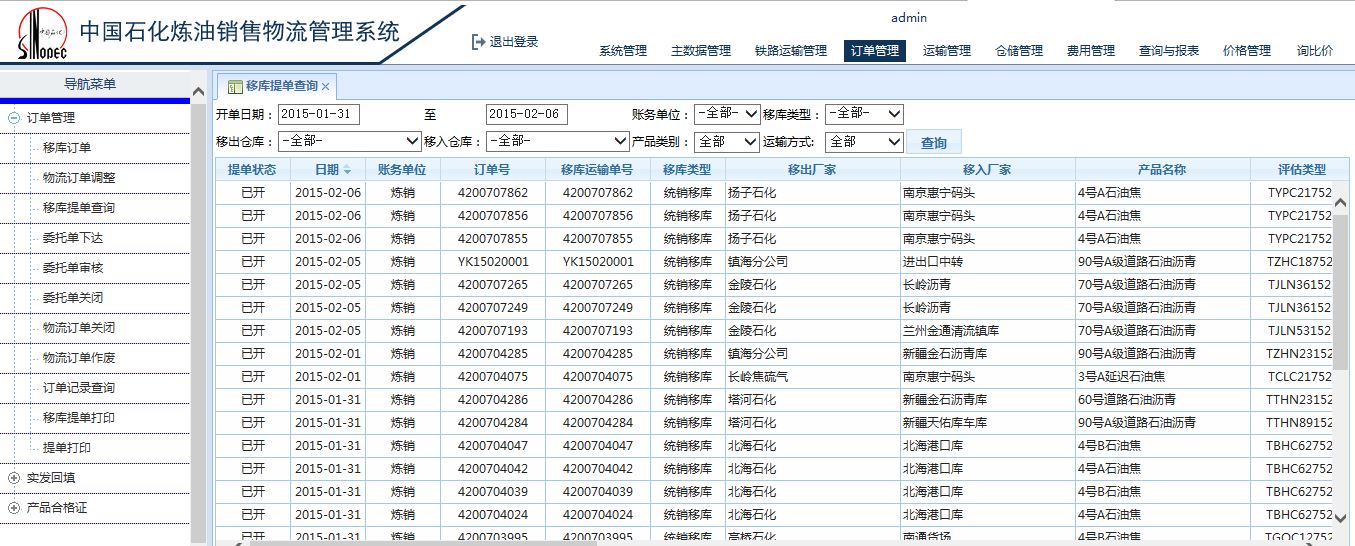The width and height of the screenshot is (1355, 546).
Task: Open the 主数据管理 menu
Action: [701, 51]
